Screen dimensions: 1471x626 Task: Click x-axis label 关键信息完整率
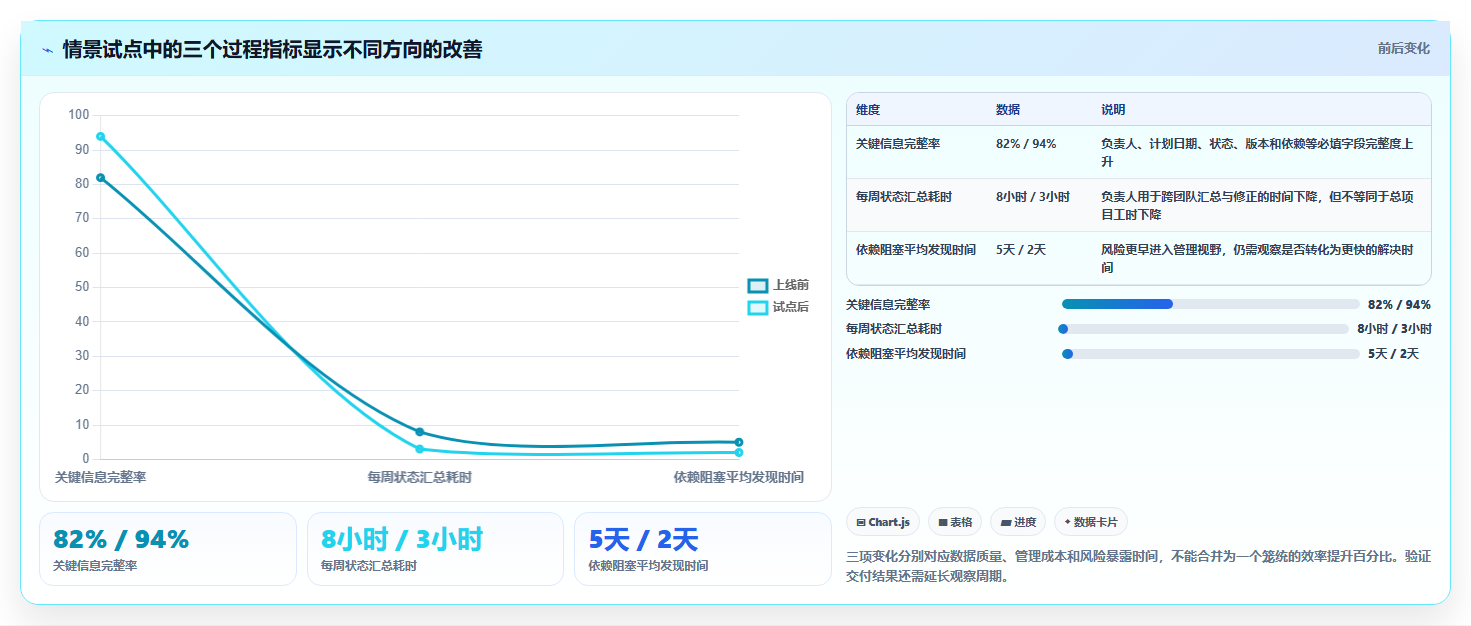tap(100, 478)
